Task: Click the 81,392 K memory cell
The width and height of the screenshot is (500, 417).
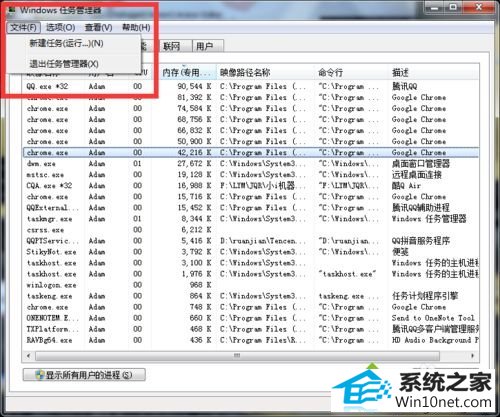Action: tap(194, 97)
